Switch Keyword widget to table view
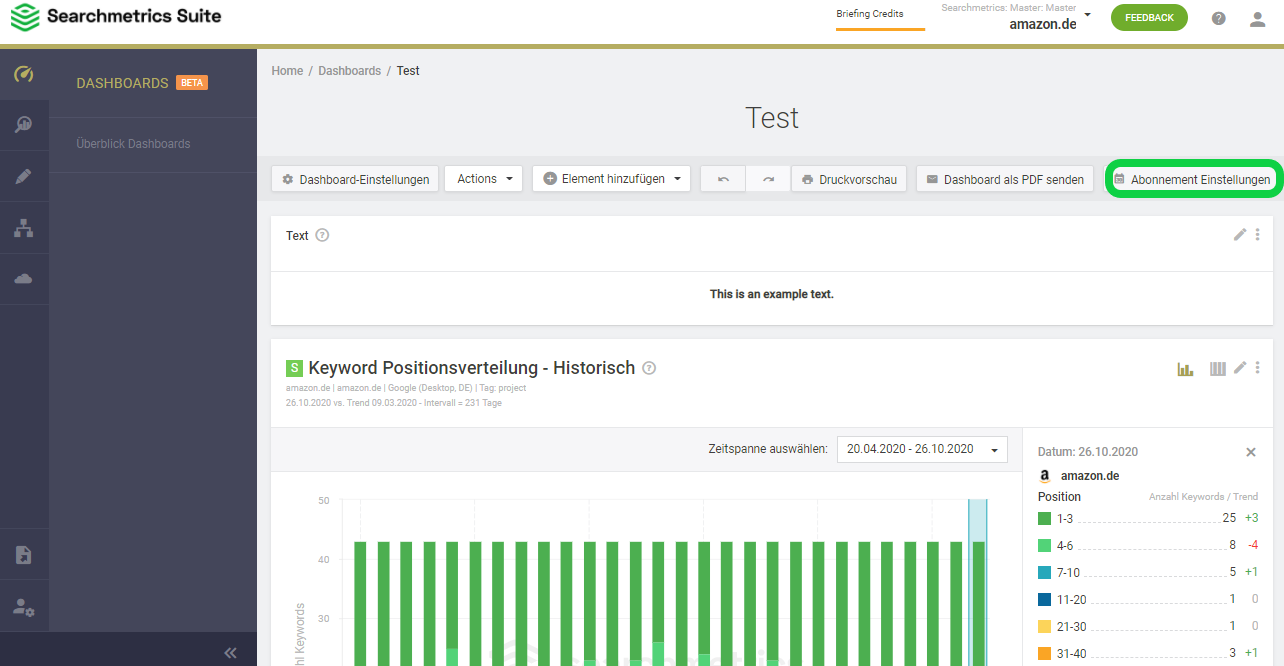This screenshot has width=1284, height=666. point(1217,368)
